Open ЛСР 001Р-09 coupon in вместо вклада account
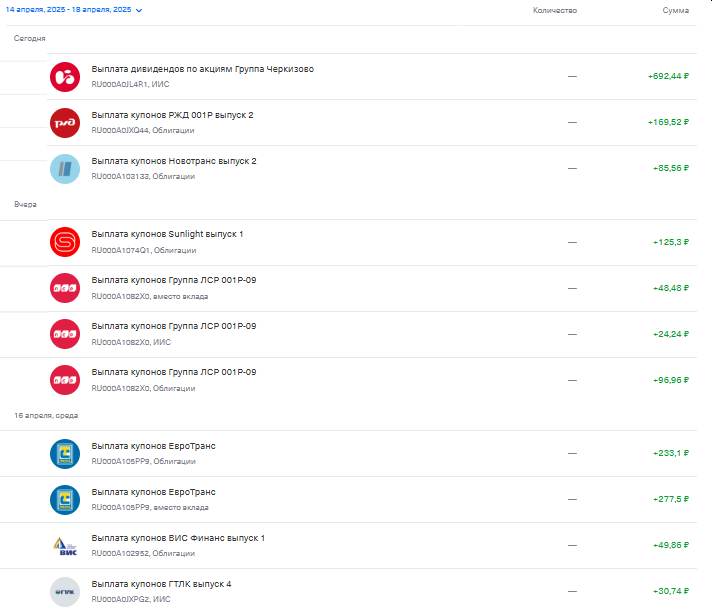Screen dimensions: 712x614 (x=174, y=280)
